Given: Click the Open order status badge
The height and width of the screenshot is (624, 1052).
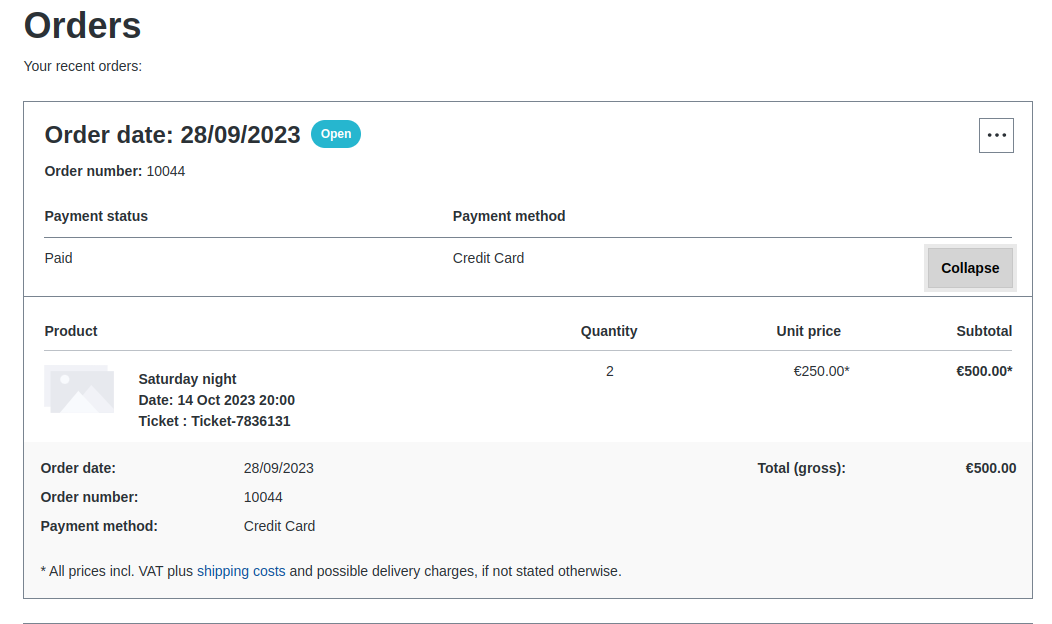Looking at the screenshot, I should click(335, 134).
